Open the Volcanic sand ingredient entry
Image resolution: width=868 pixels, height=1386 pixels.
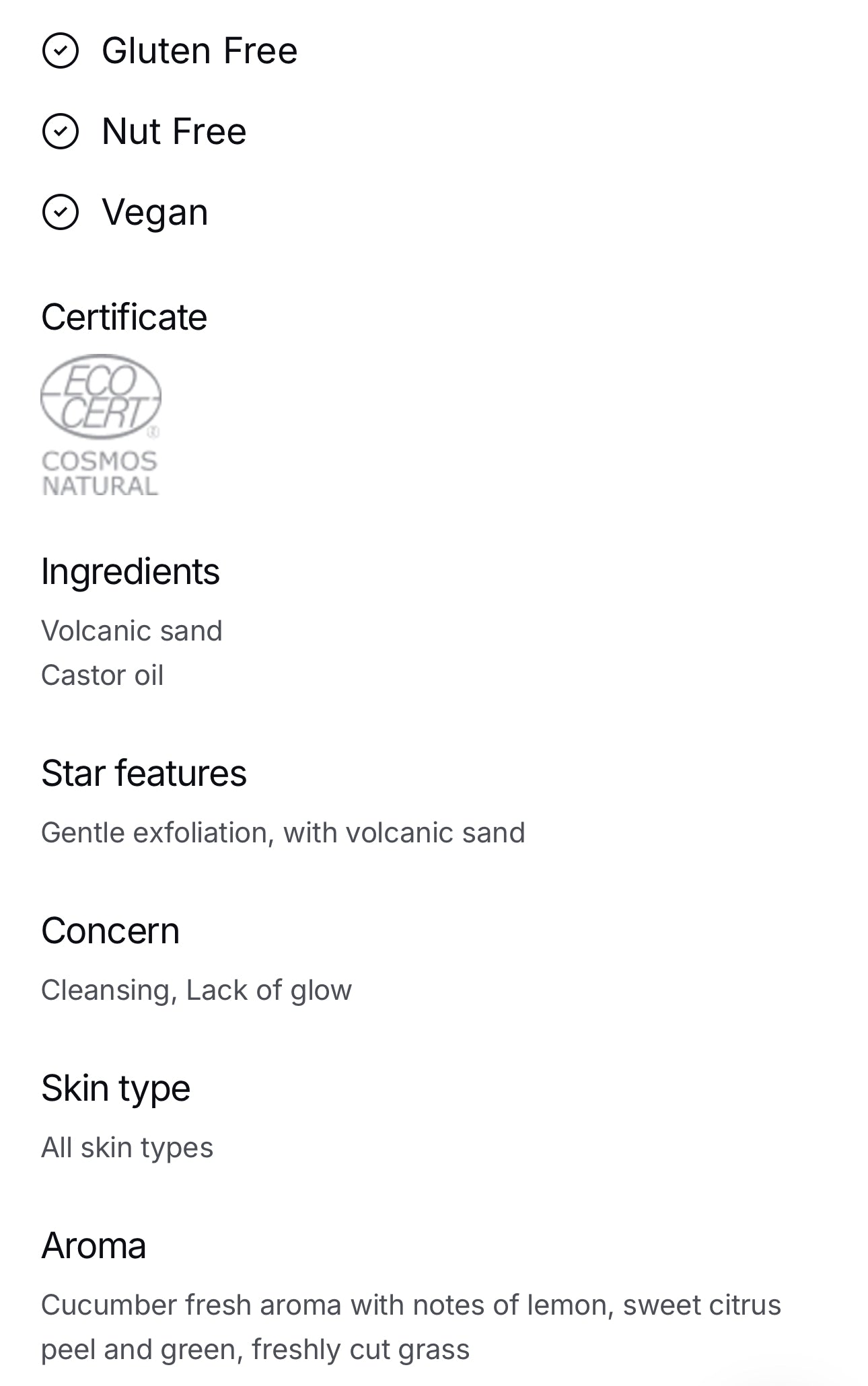click(x=131, y=631)
